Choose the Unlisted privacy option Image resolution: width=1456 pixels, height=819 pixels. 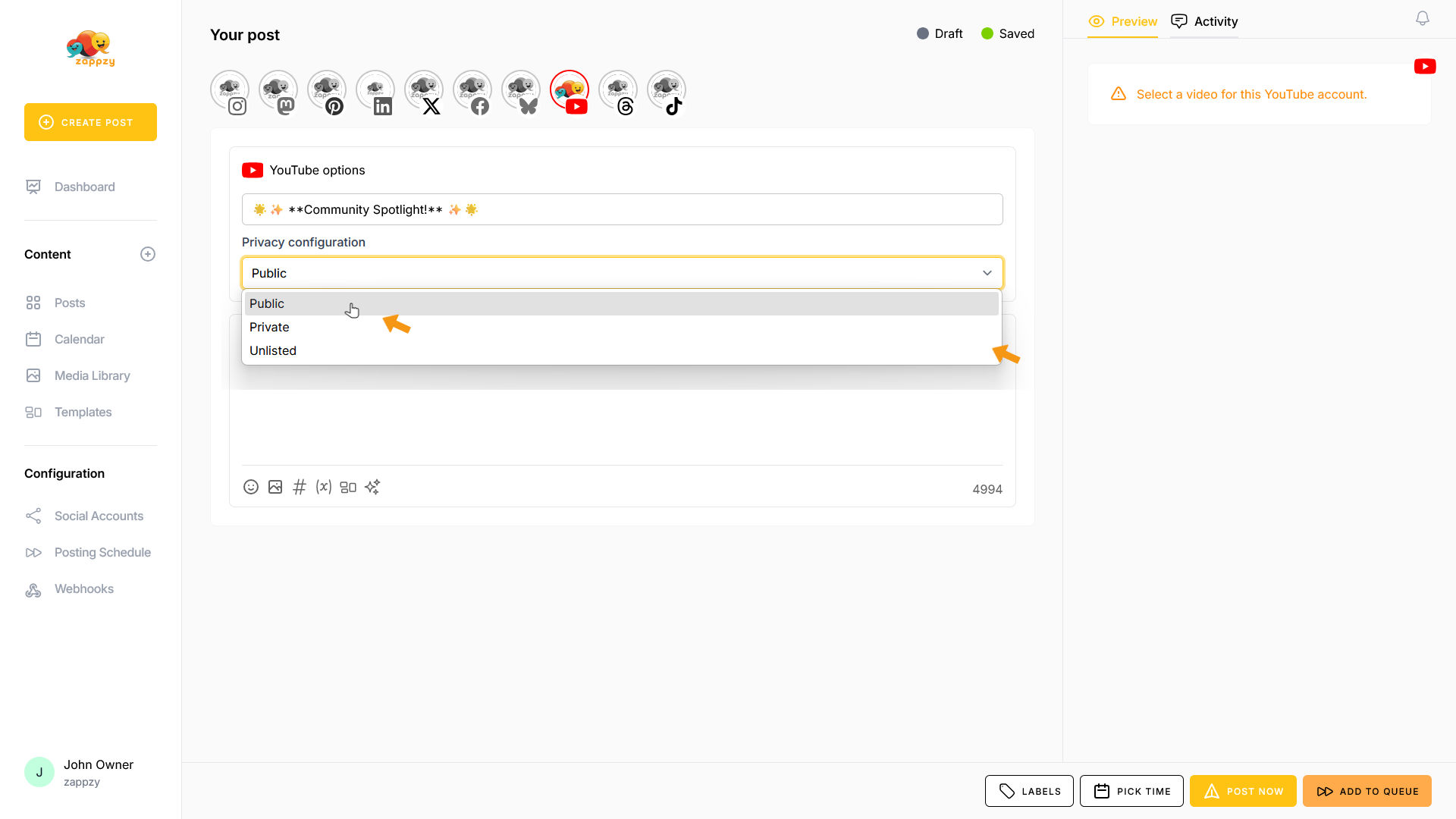pyautogui.click(x=273, y=350)
